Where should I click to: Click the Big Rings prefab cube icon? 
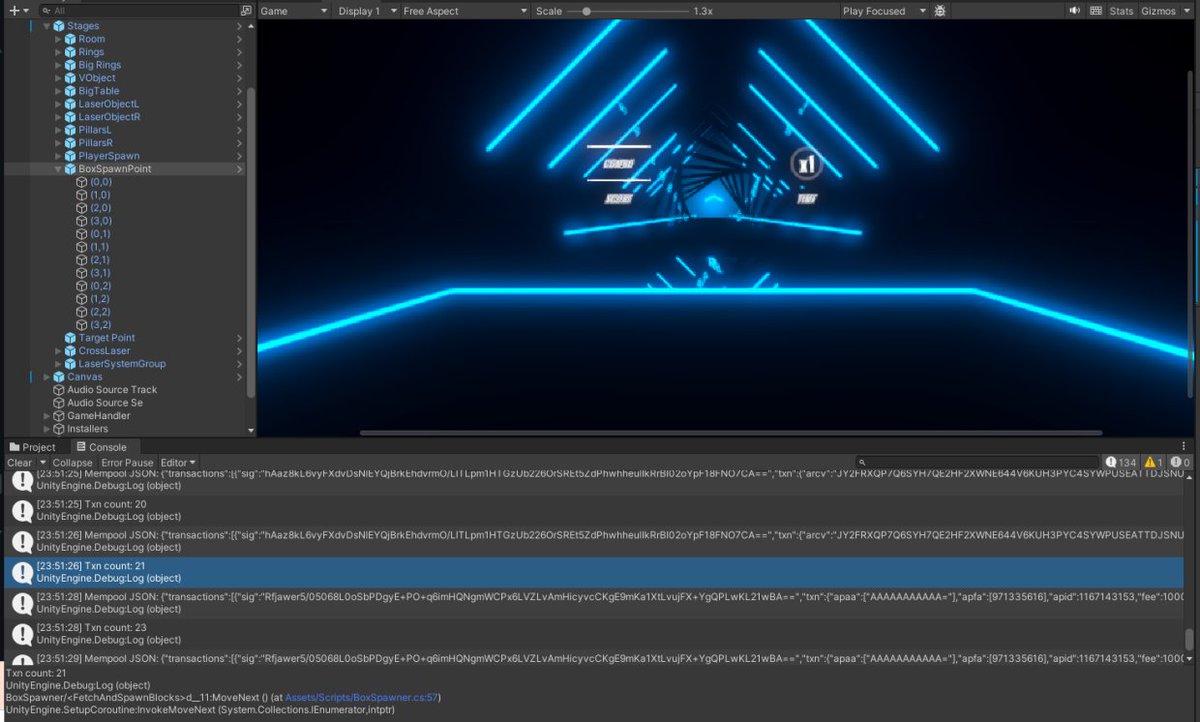70,65
